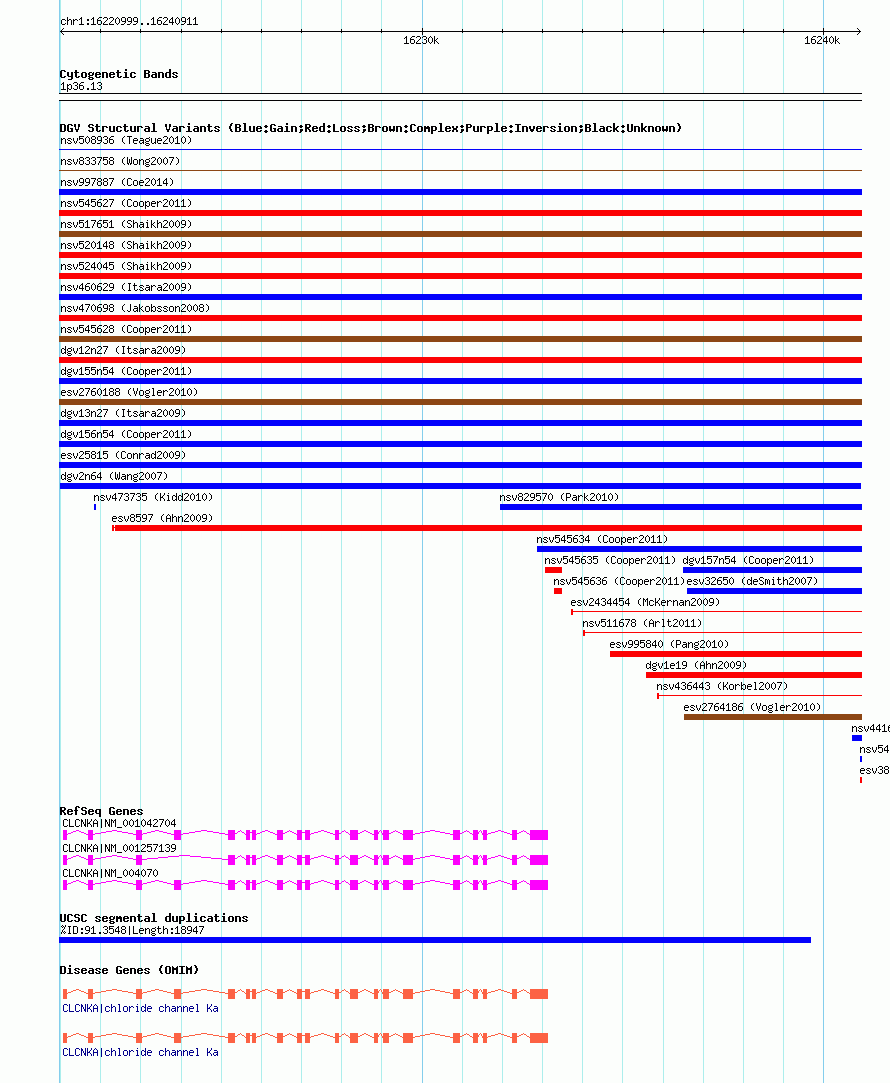Click the RefSeq Genes track title

pos(101,812)
